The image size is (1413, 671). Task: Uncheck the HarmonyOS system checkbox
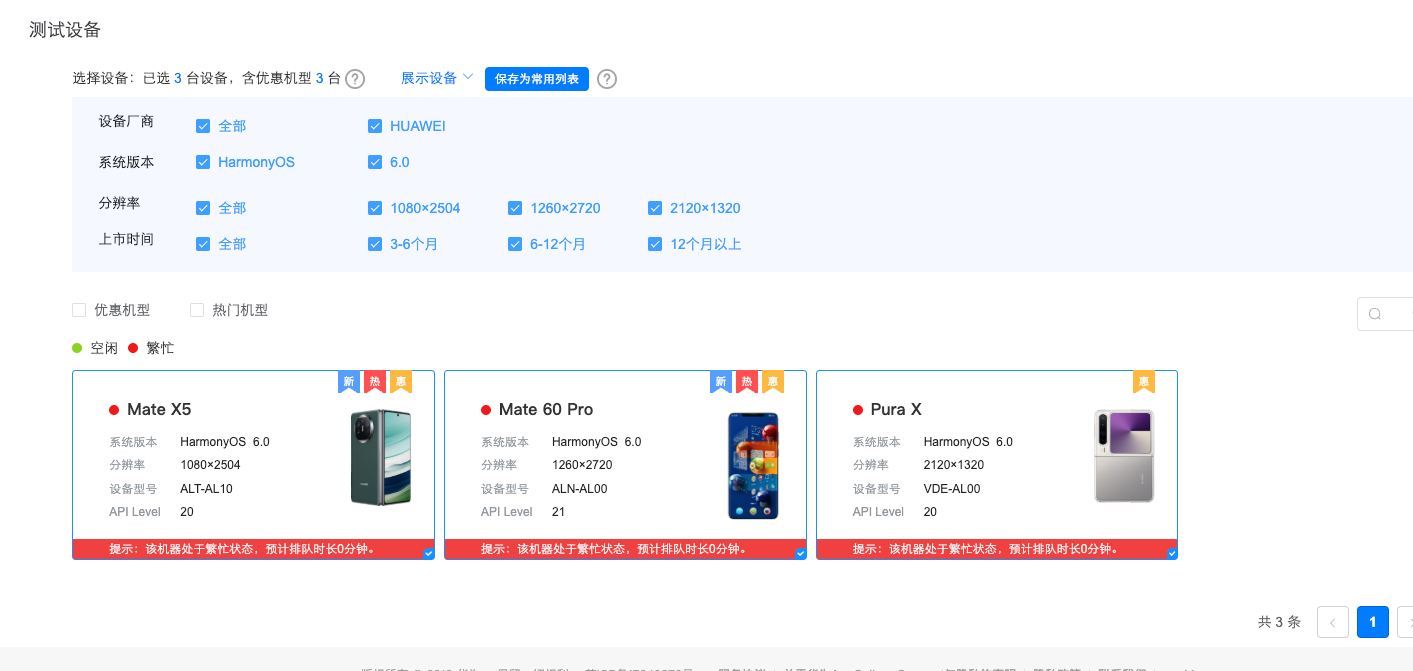[203, 162]
